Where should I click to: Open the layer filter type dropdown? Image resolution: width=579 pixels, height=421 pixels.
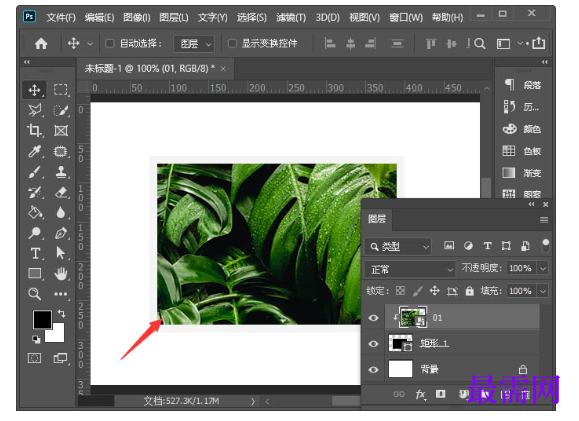tap(398, 246)
